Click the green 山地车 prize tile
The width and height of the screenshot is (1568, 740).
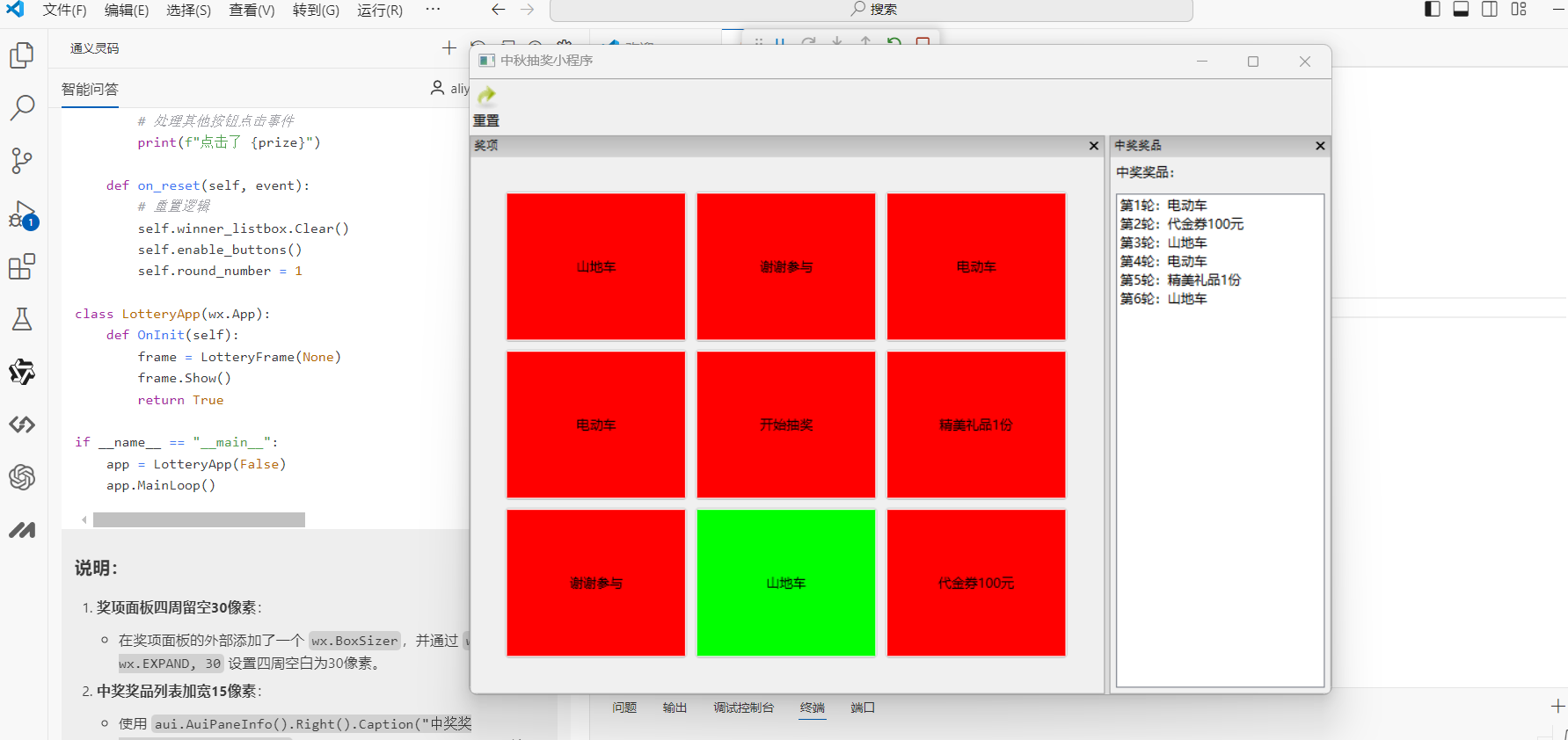(x=786, y=583)
